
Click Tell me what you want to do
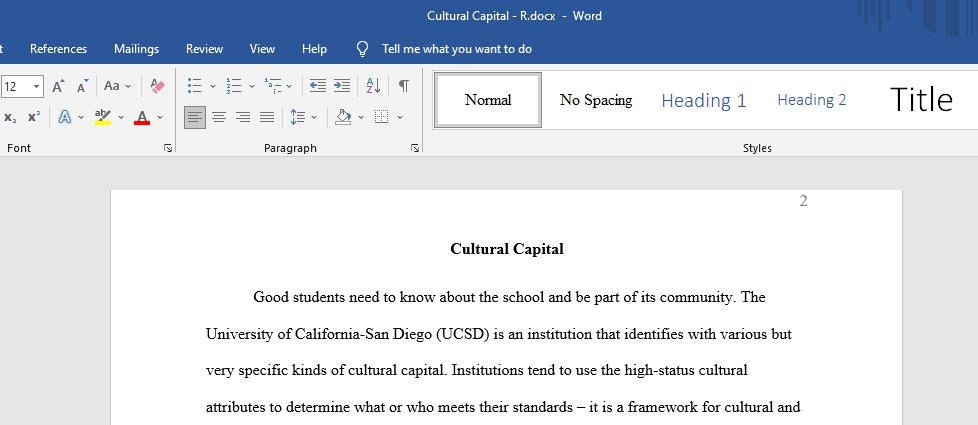coord(457,49)
